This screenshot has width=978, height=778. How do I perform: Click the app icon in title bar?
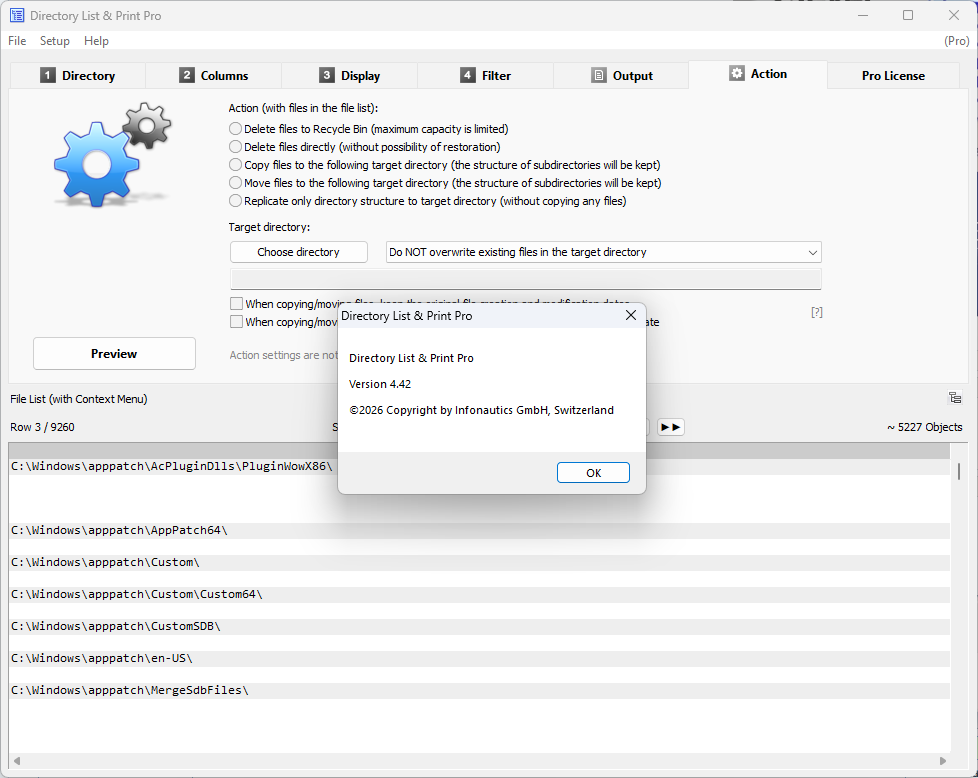tap(17, 16)
